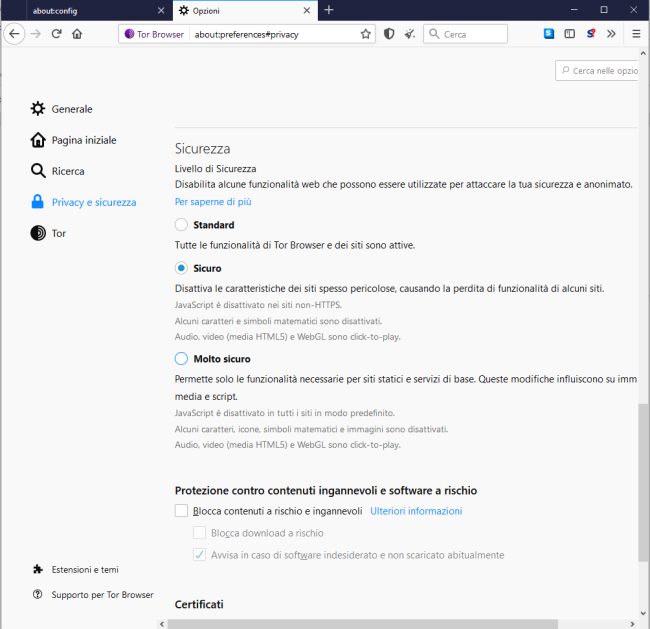Select the Sicuro security level radio
Viewport: 650px width, 629px height.
181,268
